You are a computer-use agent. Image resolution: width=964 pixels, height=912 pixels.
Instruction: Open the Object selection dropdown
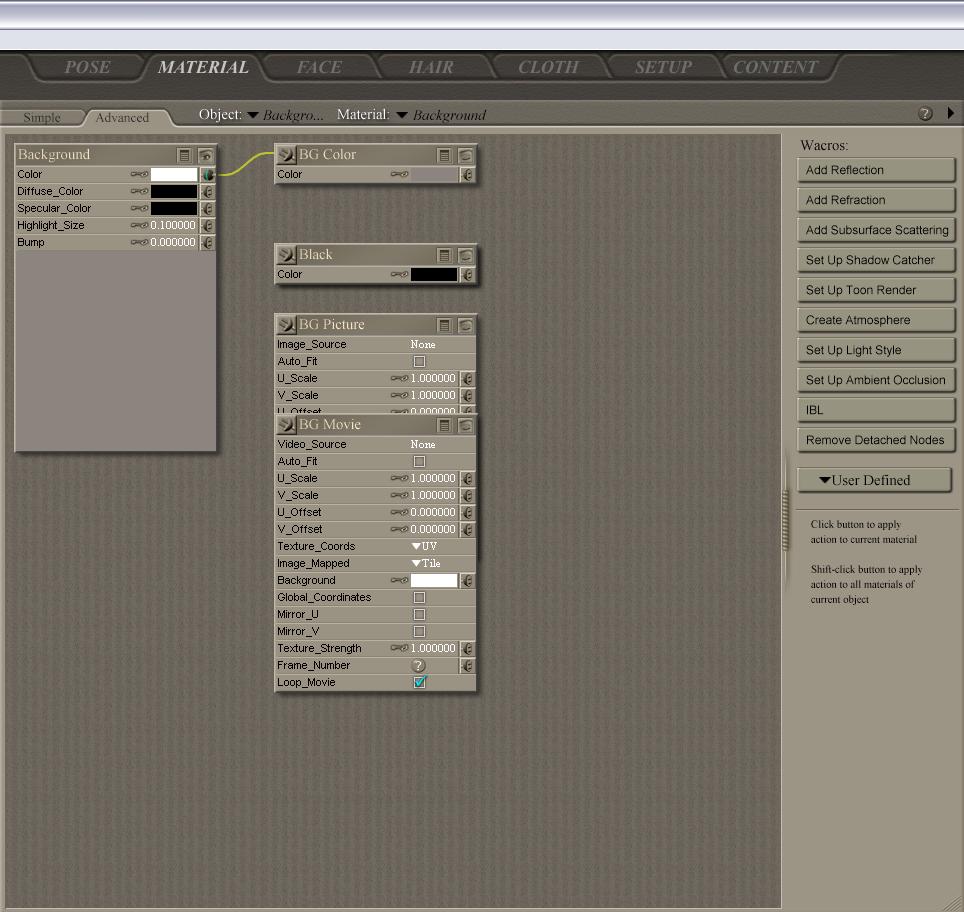pos(253,115)
